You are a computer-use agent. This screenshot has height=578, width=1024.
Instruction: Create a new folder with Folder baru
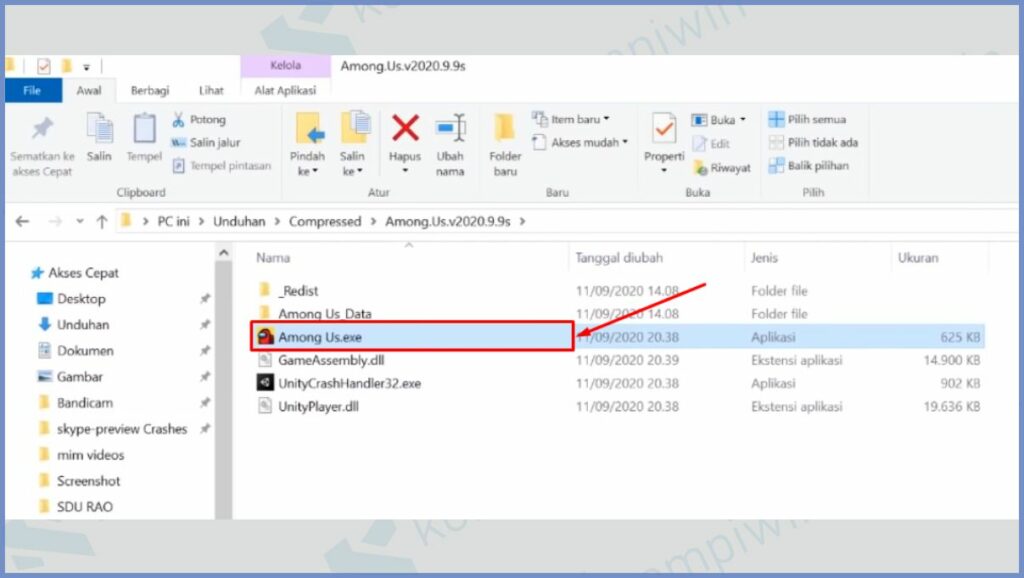coord(505,140)
